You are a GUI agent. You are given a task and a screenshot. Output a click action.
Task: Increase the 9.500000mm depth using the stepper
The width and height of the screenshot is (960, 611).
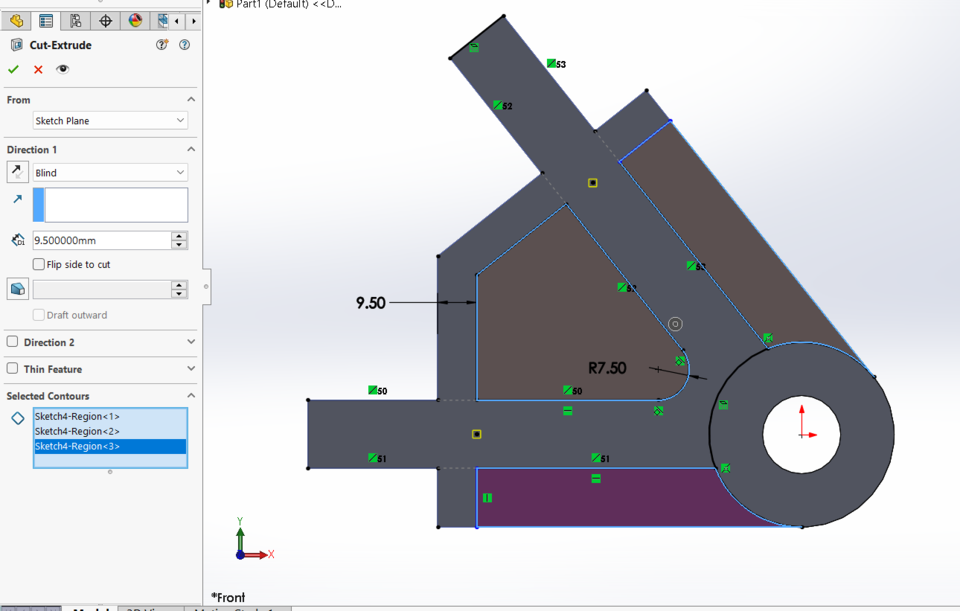point(179,235)
